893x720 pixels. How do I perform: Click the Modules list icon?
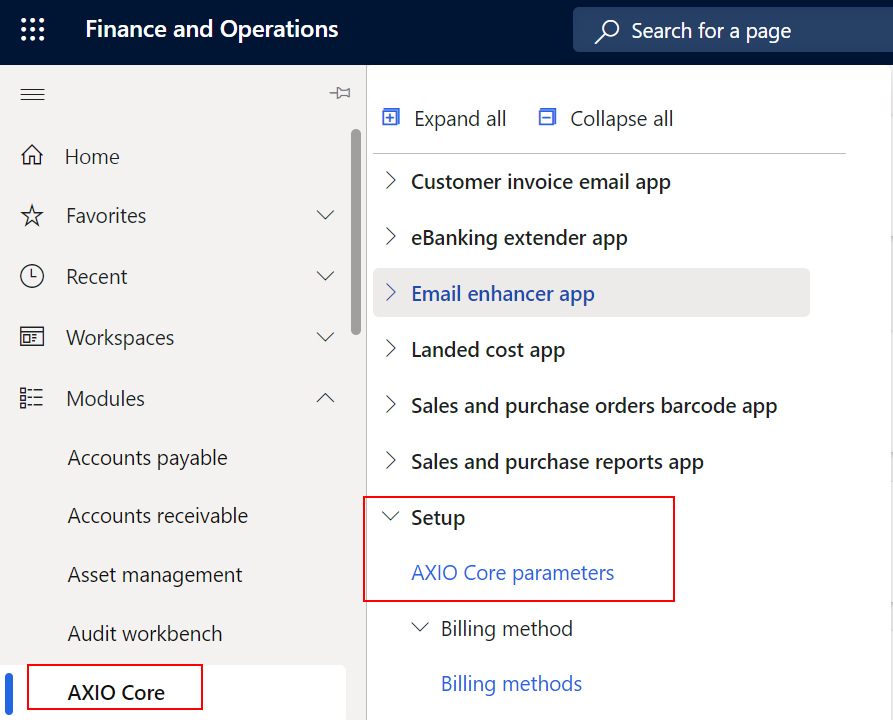[33, 397]
